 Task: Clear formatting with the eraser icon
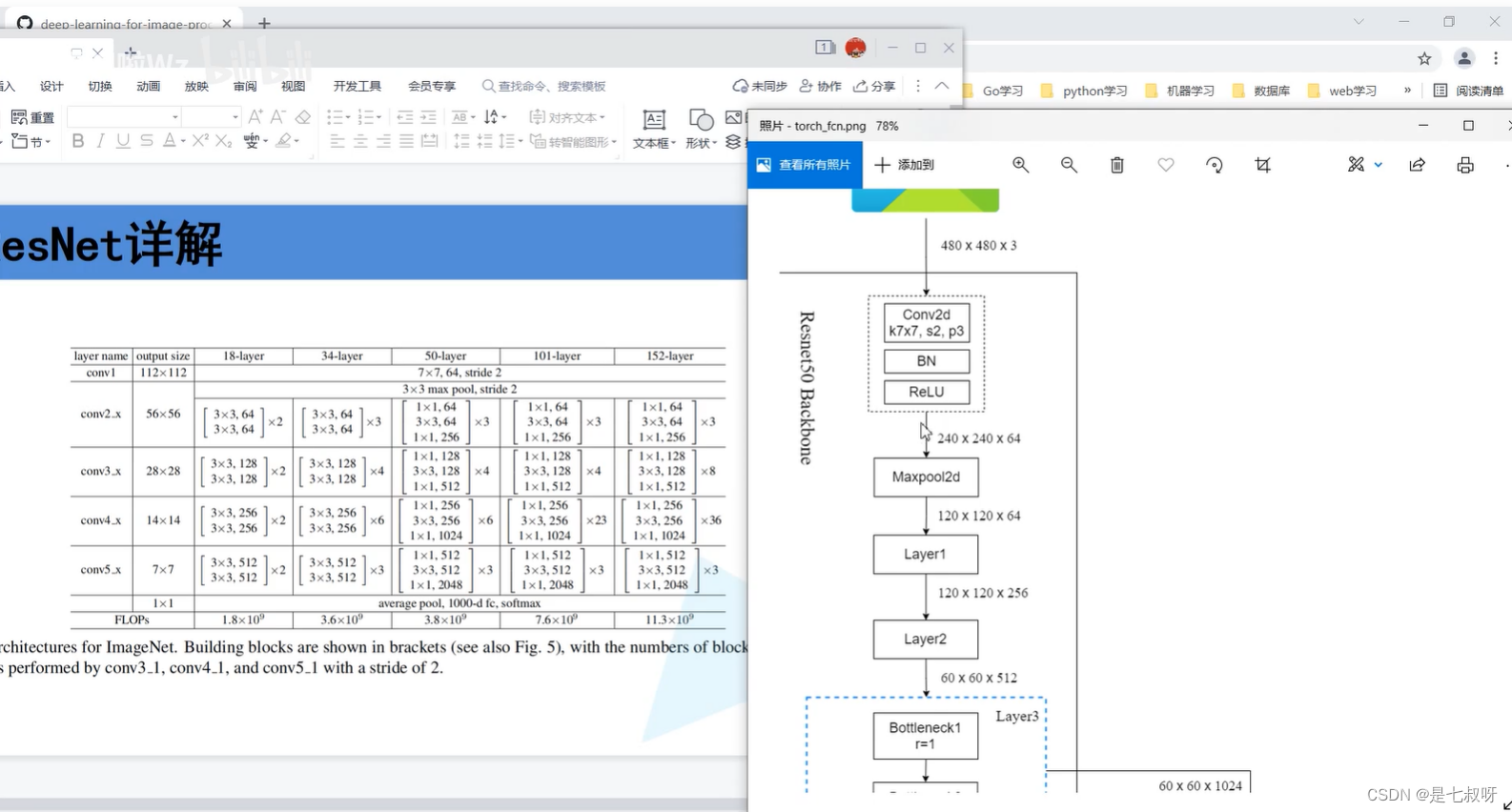(x=303, y=117)
